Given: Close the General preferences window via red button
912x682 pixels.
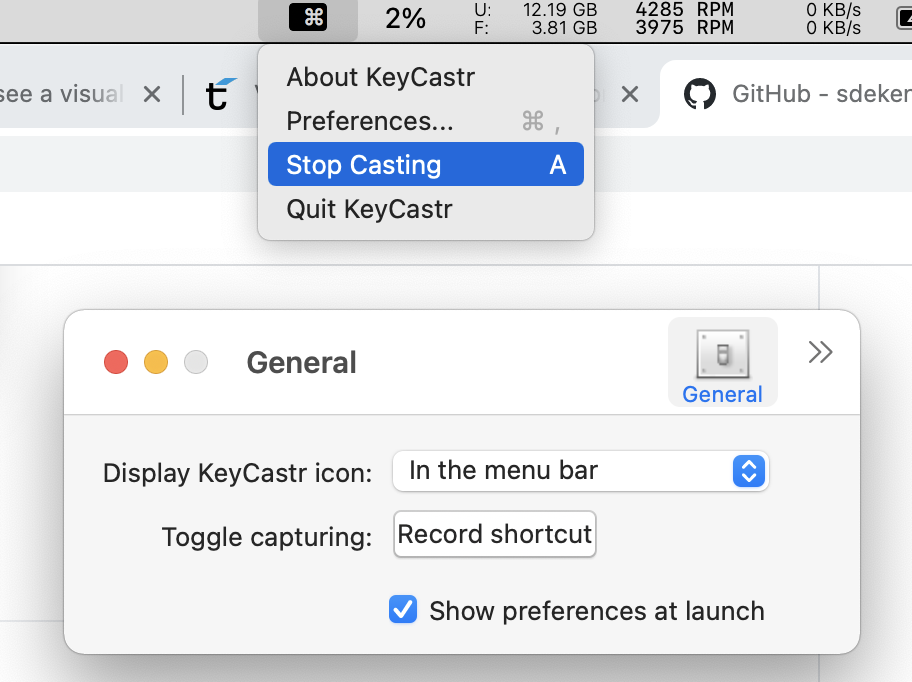Looking at the screenshot, I should click(x=116, y=362).
